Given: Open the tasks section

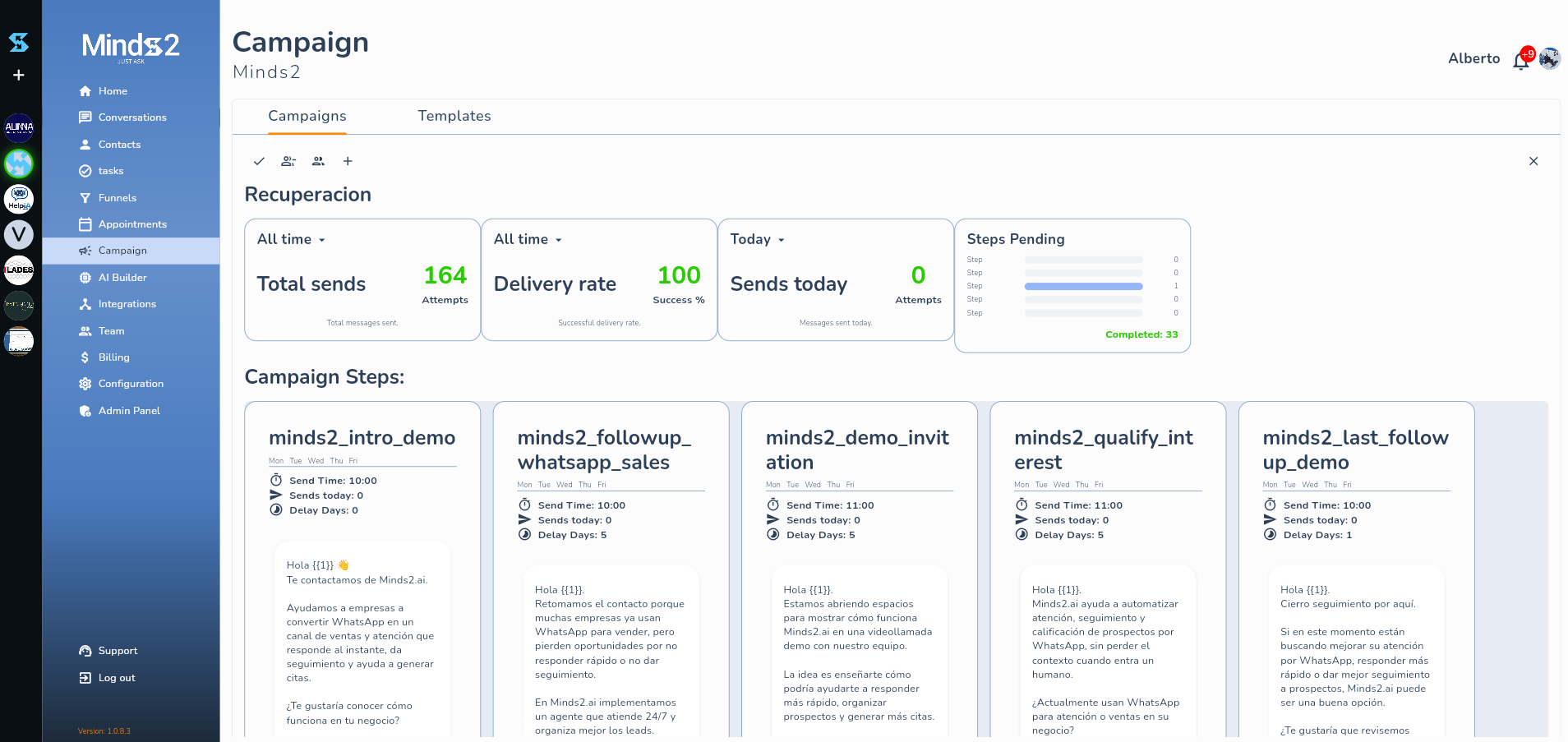Looking at the screenshot, I should tap(131, 171).
